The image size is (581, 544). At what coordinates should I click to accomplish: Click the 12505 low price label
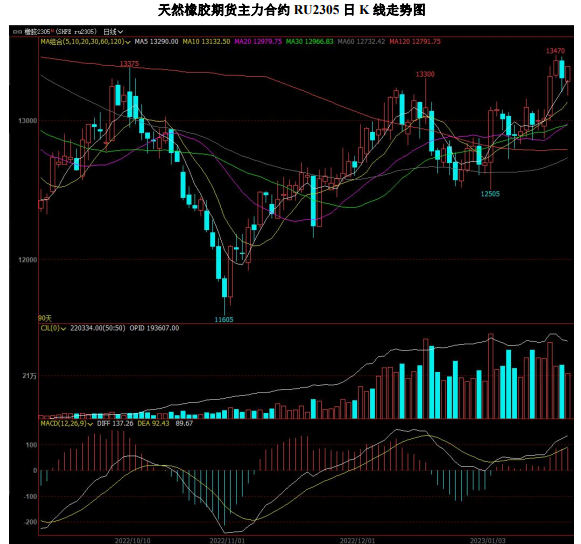490,194
